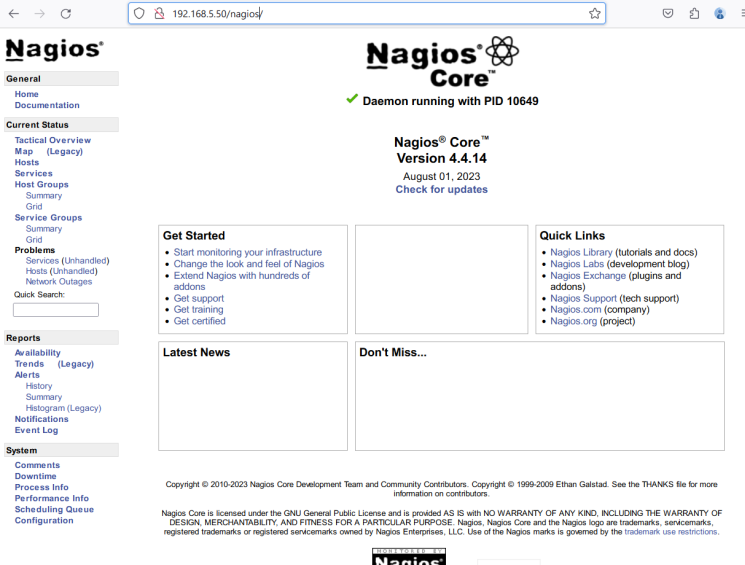
Task: Open Get certified link
Action: click(x=200, y=321)
